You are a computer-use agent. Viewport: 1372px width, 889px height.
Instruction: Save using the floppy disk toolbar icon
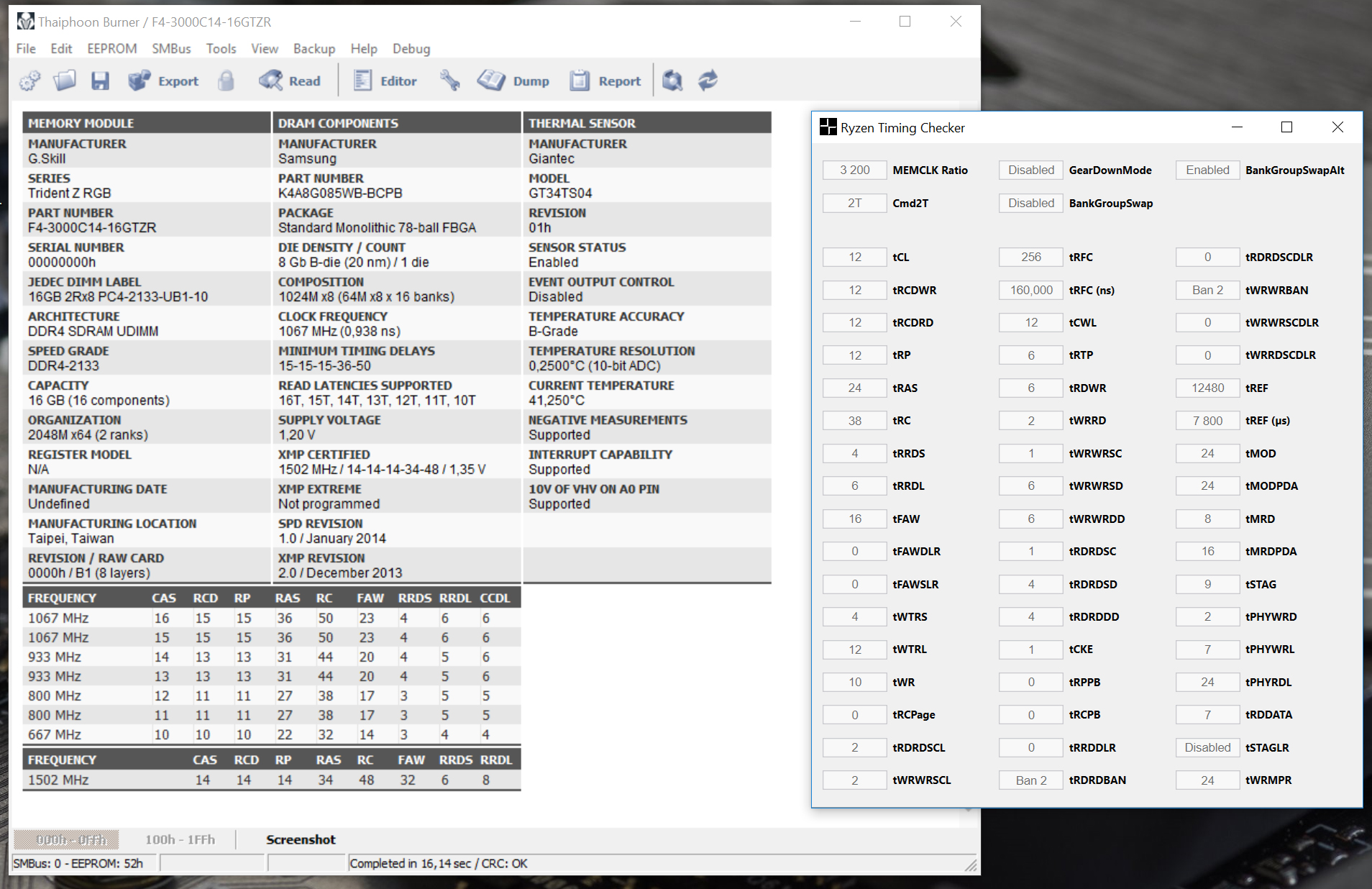(100, 81)
